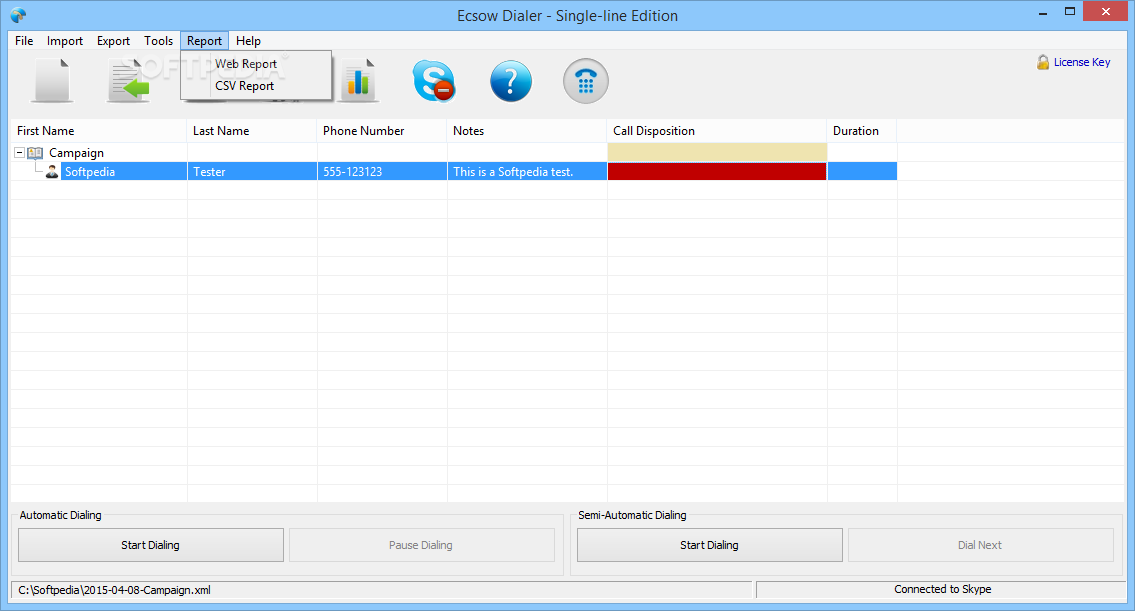This screenshot has width=1135, height=611.
Task: Maximize the Ecsow Dialer window
Action: click(x=1070, y=12)
